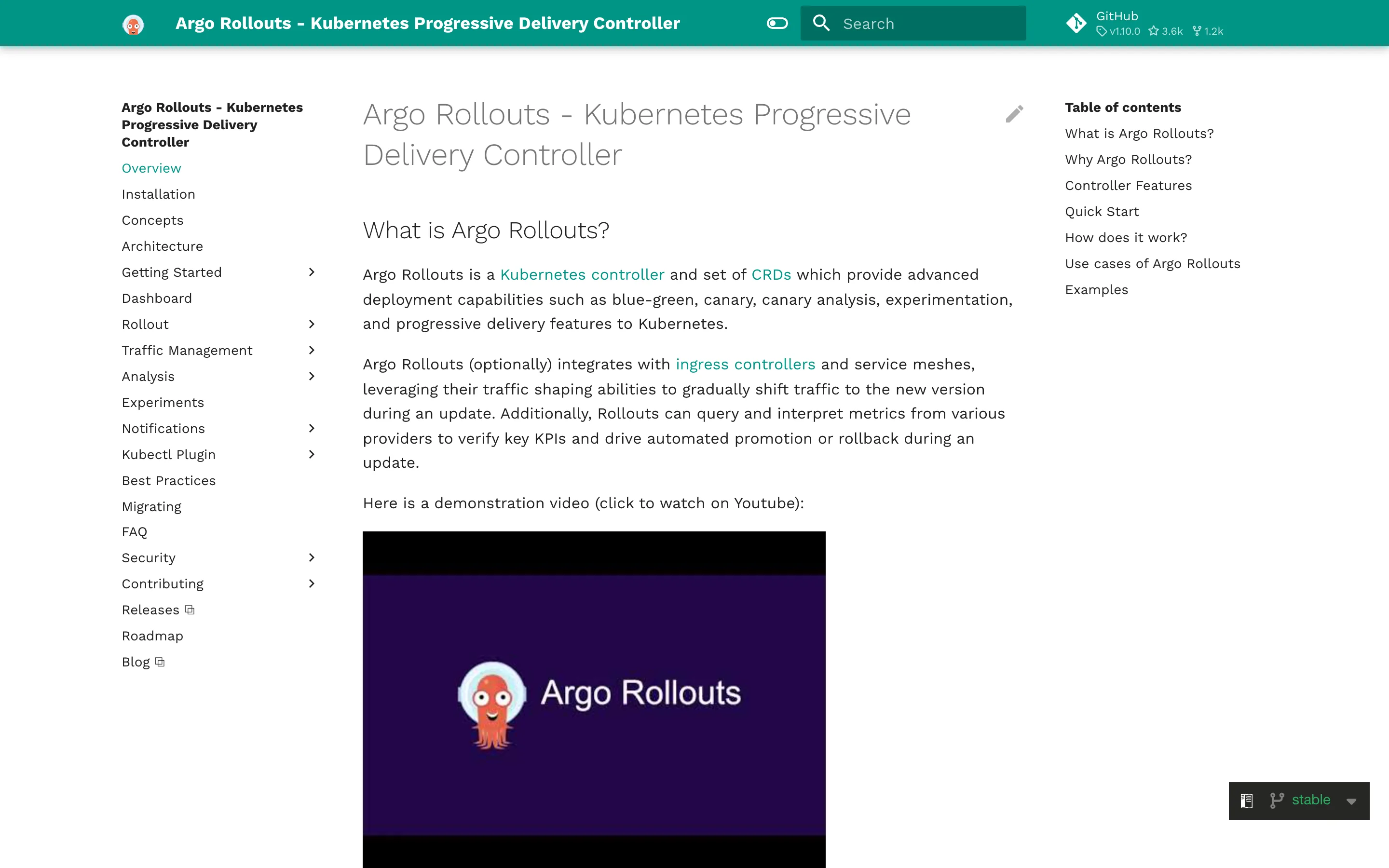Open the Migrating page
Viewport: 1389px width, 868px height.
point(151,507)
